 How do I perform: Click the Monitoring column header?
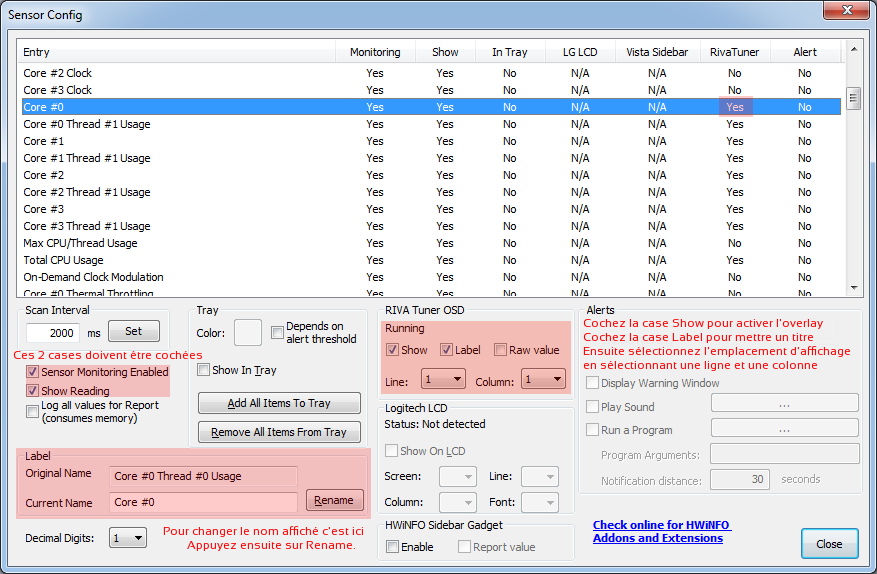coord(375,52)
